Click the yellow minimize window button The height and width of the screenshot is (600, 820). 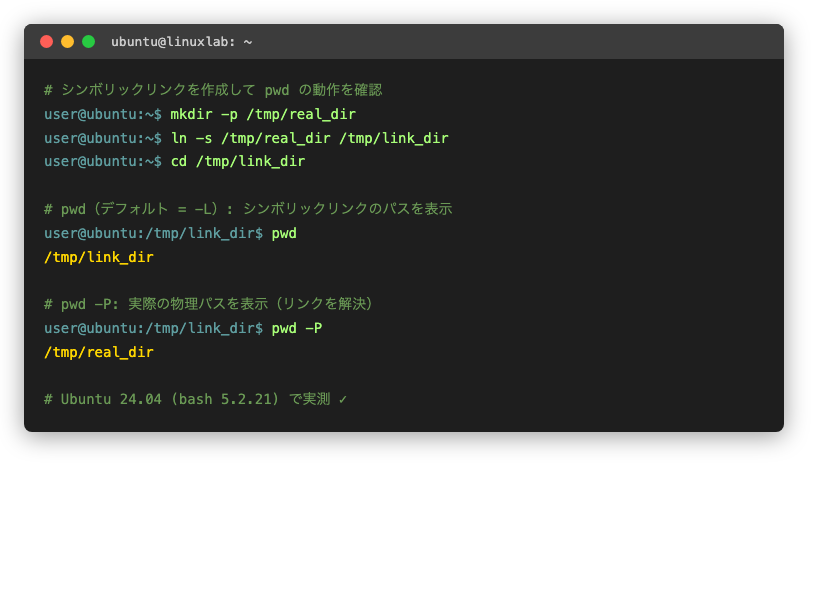(67, 41)
